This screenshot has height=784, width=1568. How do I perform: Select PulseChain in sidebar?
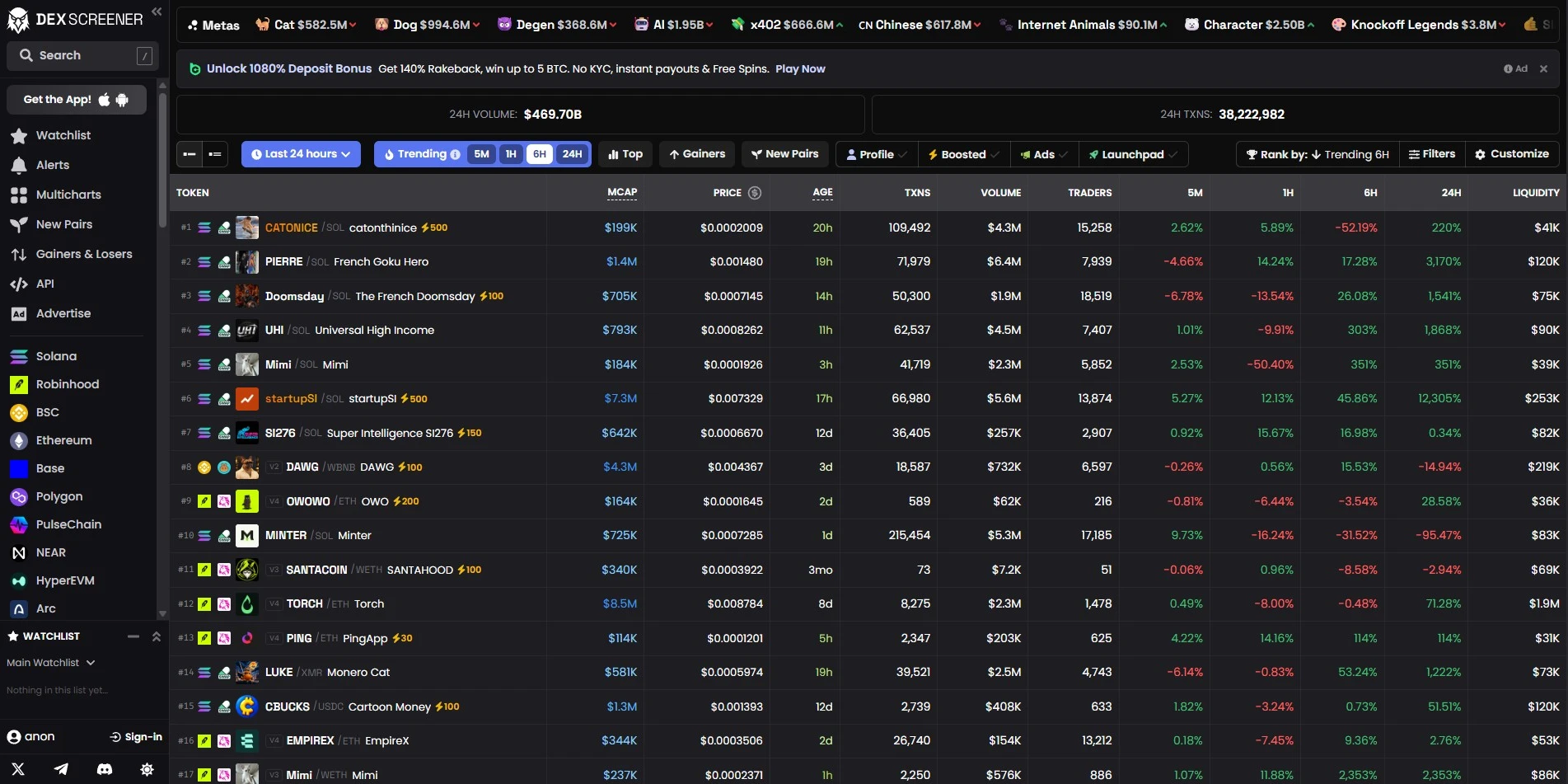pos(56,524)
